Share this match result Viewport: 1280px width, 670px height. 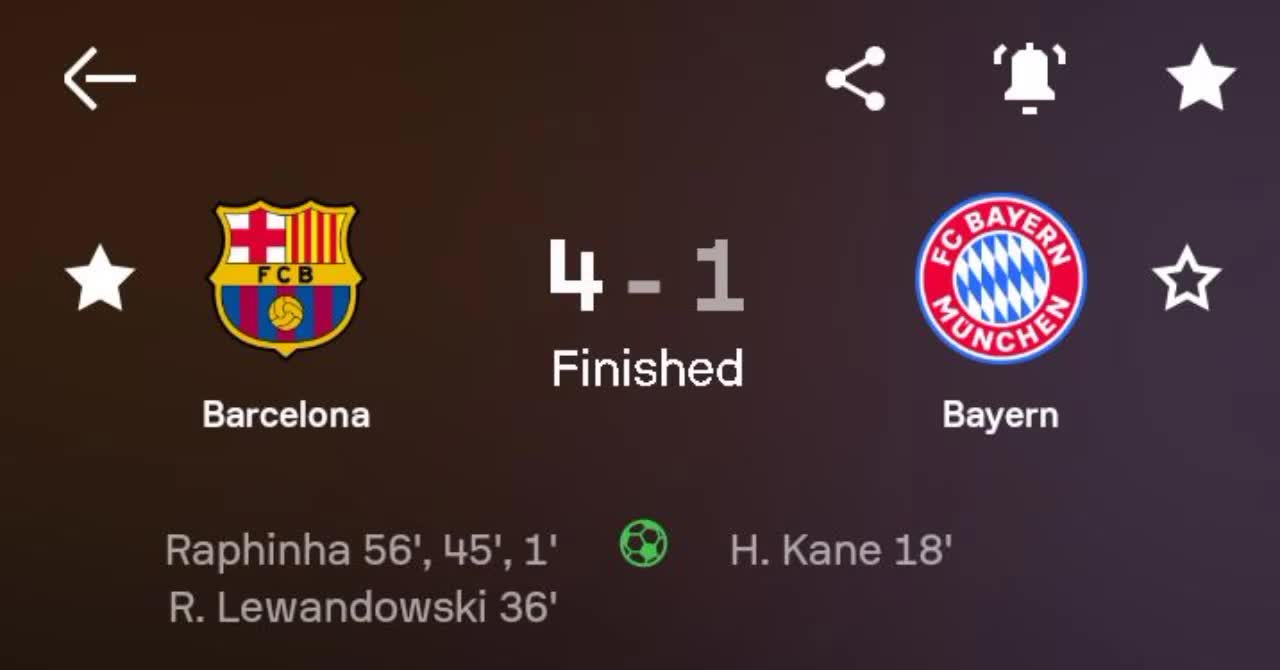(856, 78)
